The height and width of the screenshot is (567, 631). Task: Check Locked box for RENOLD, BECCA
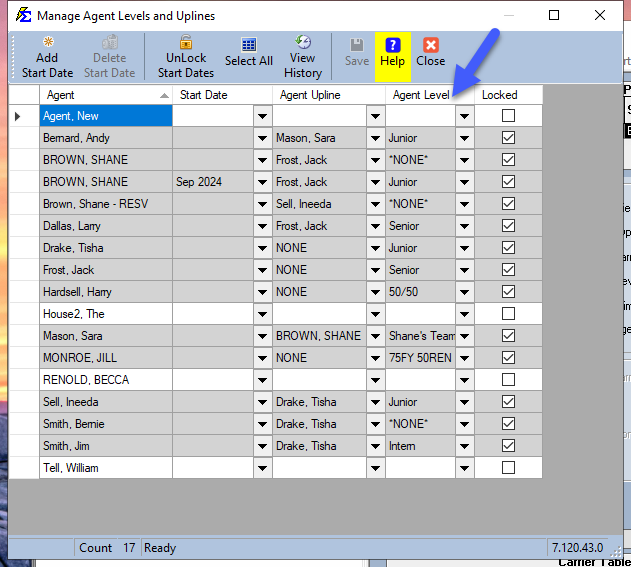(508, 379)
